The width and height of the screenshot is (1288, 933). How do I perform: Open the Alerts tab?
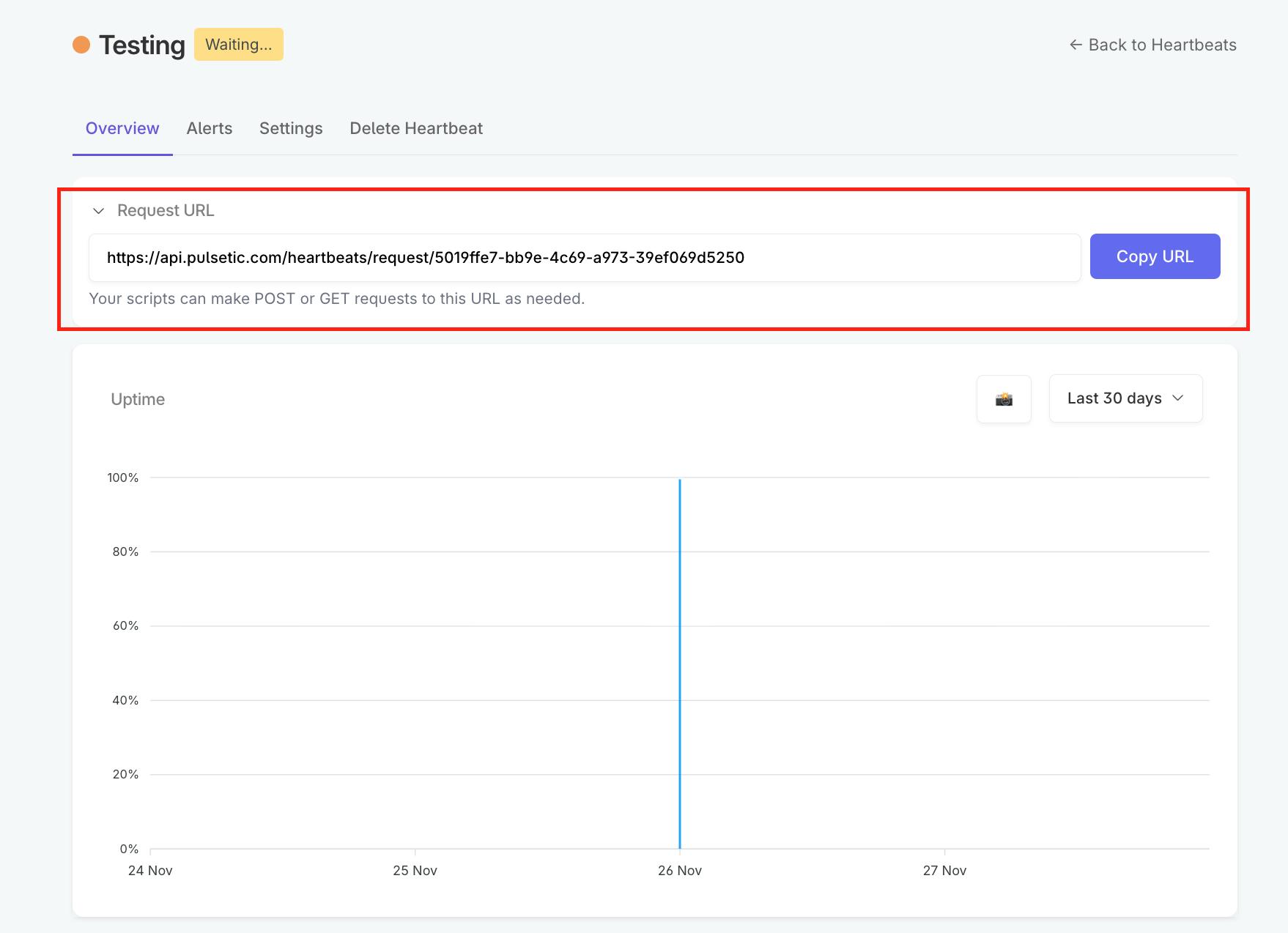pos(210,128)
